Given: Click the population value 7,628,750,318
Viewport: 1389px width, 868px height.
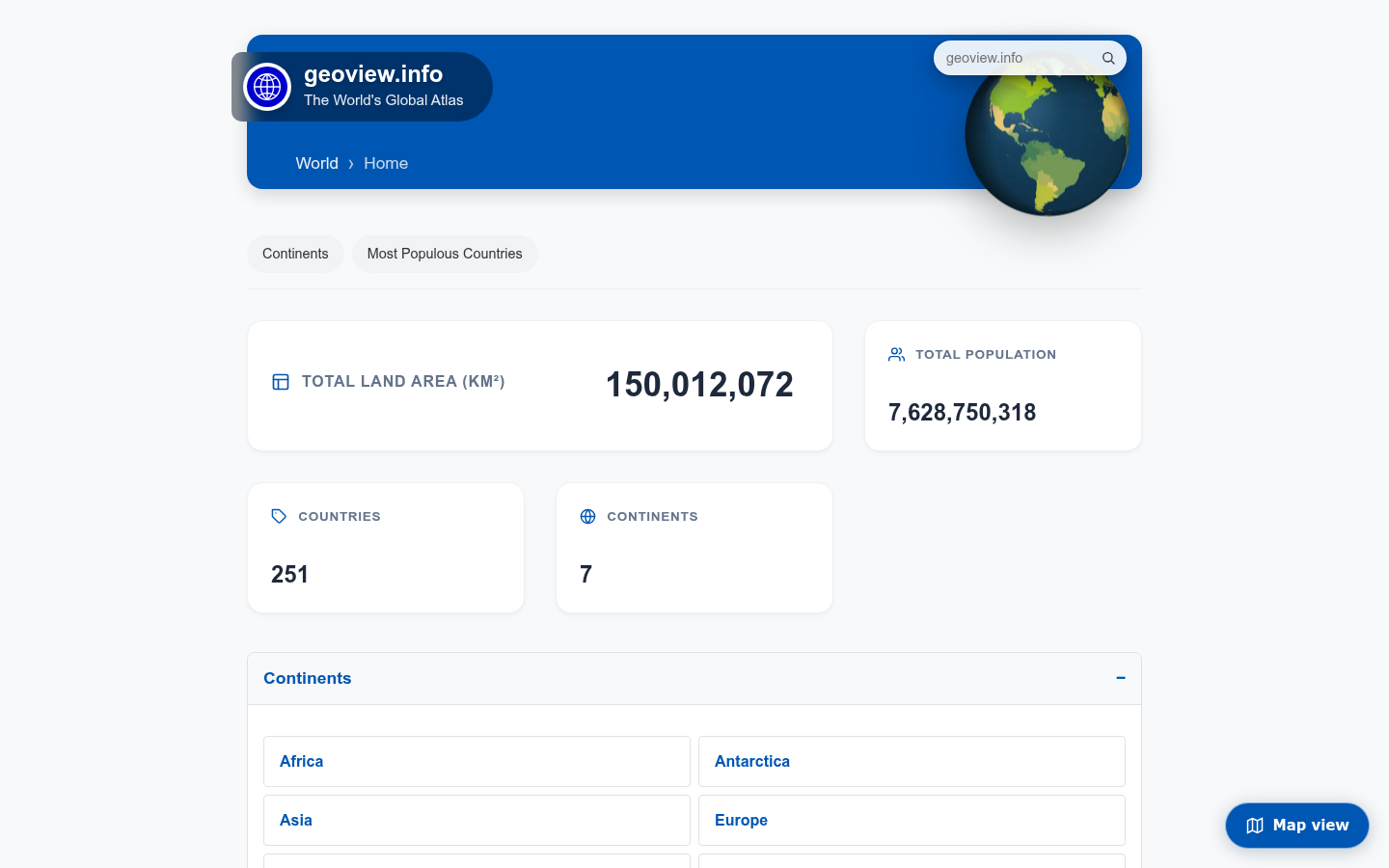Looking at the screenshot, I should pyautogui.click(x=963, y=413).
